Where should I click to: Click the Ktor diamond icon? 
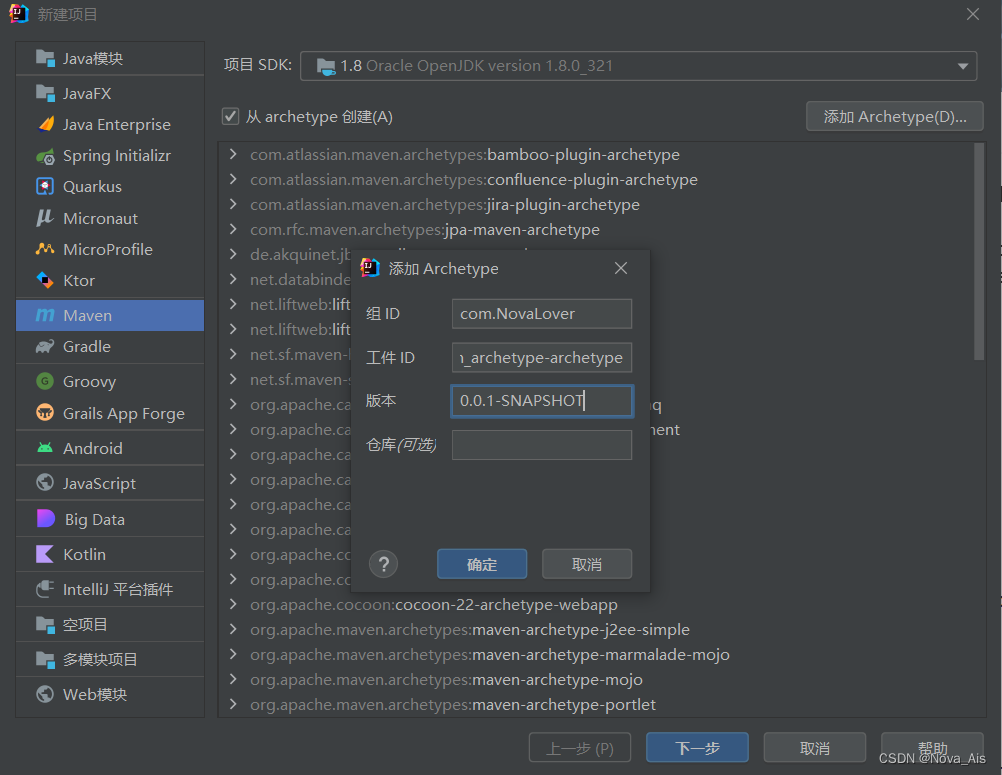(x=45, y=280)
